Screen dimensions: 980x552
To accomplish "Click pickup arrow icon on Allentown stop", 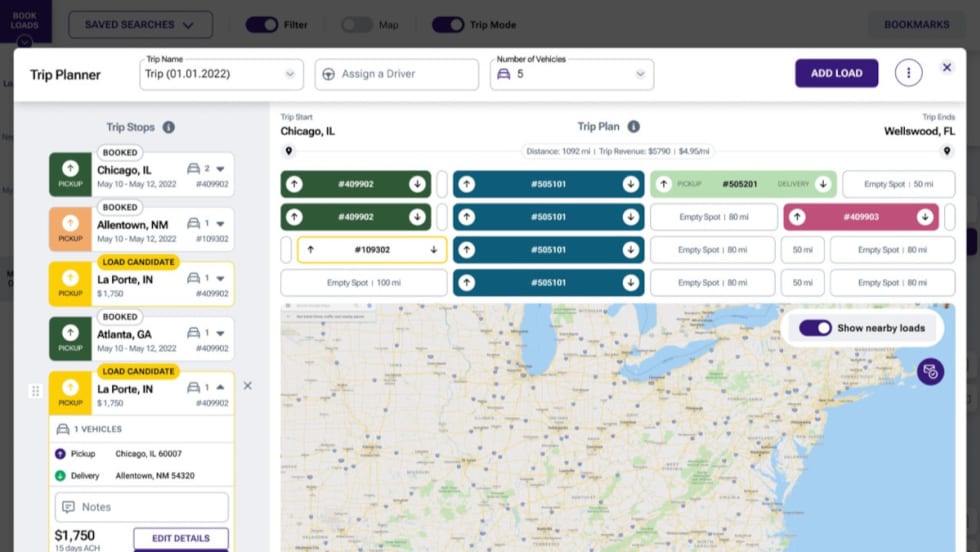I will click(70, 224).
